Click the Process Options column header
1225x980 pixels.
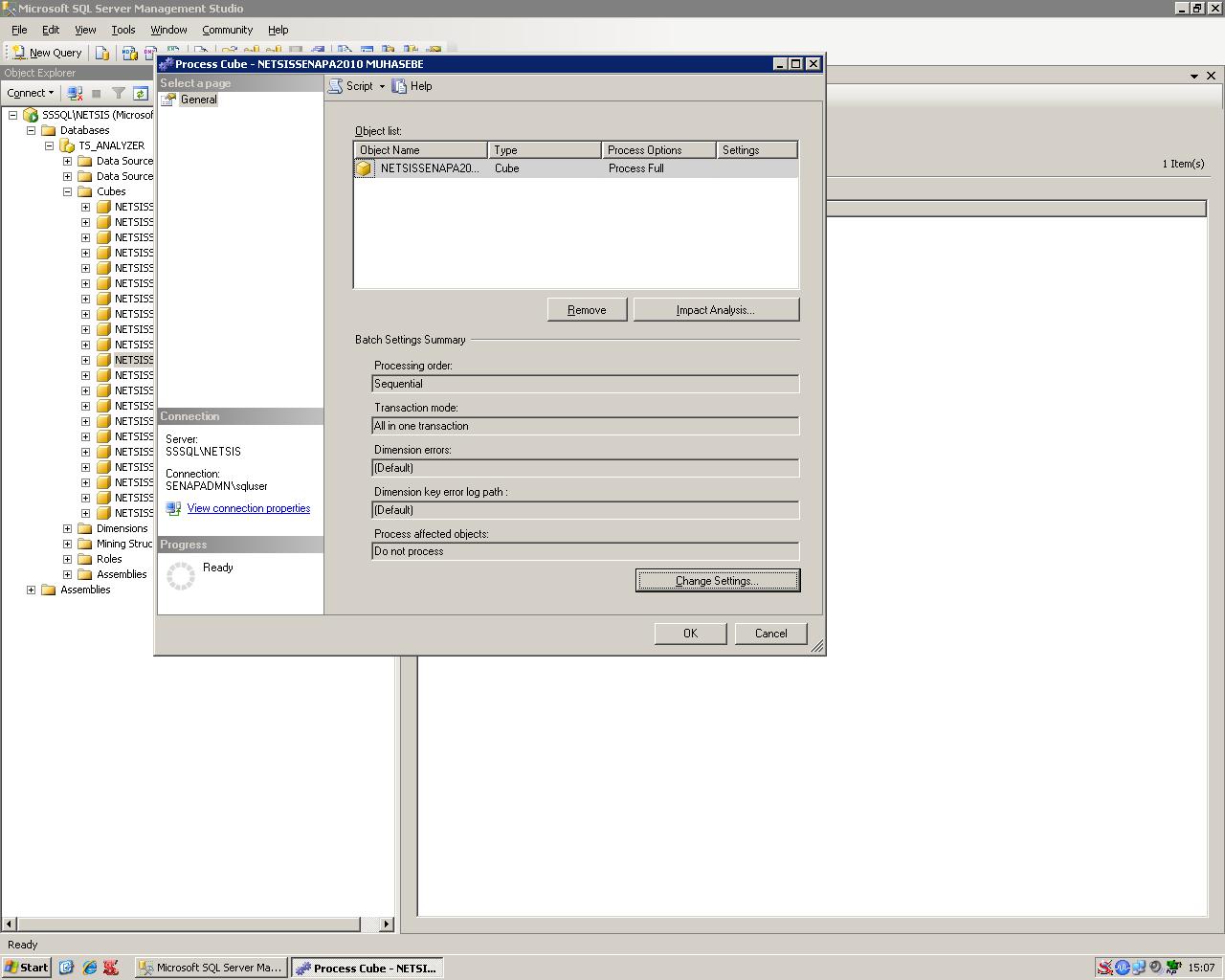tap(659, 150)
